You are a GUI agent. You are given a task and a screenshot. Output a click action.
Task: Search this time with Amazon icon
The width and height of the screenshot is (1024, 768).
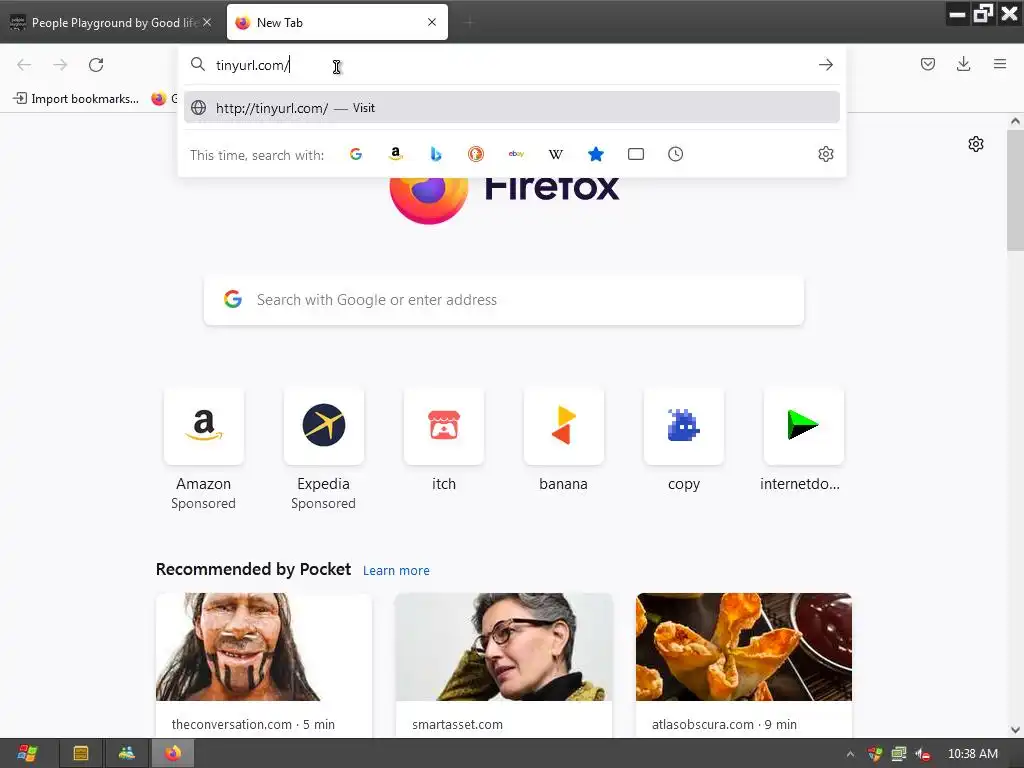click(396, 154)
